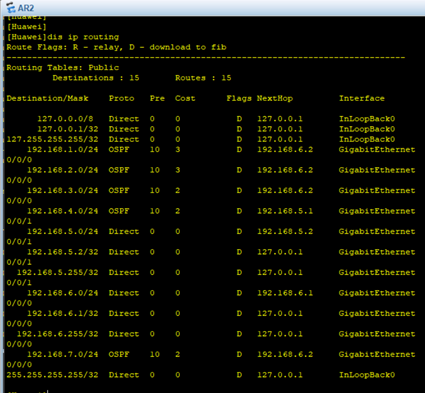Click next hop 192.168.6.2 in 192.168.3.0/24 row

(285, 191)
